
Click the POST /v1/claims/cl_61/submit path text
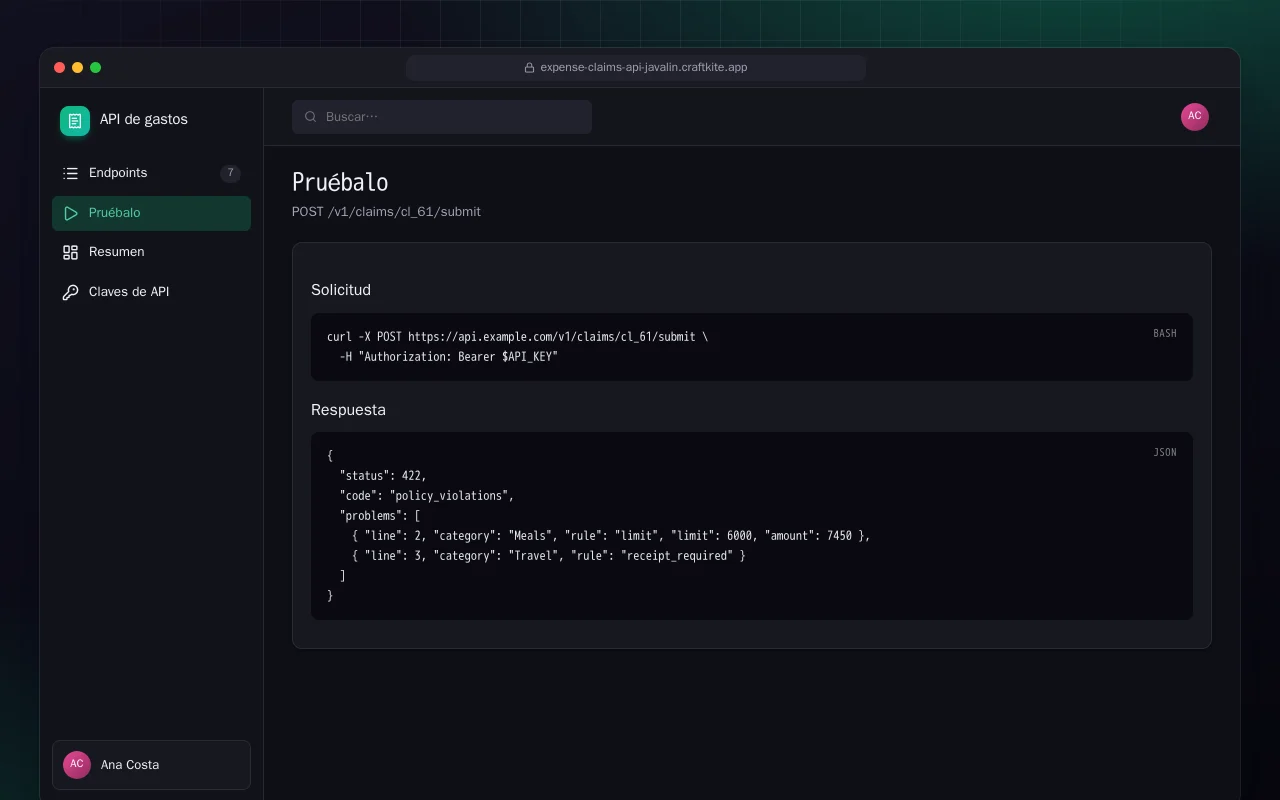386,212
